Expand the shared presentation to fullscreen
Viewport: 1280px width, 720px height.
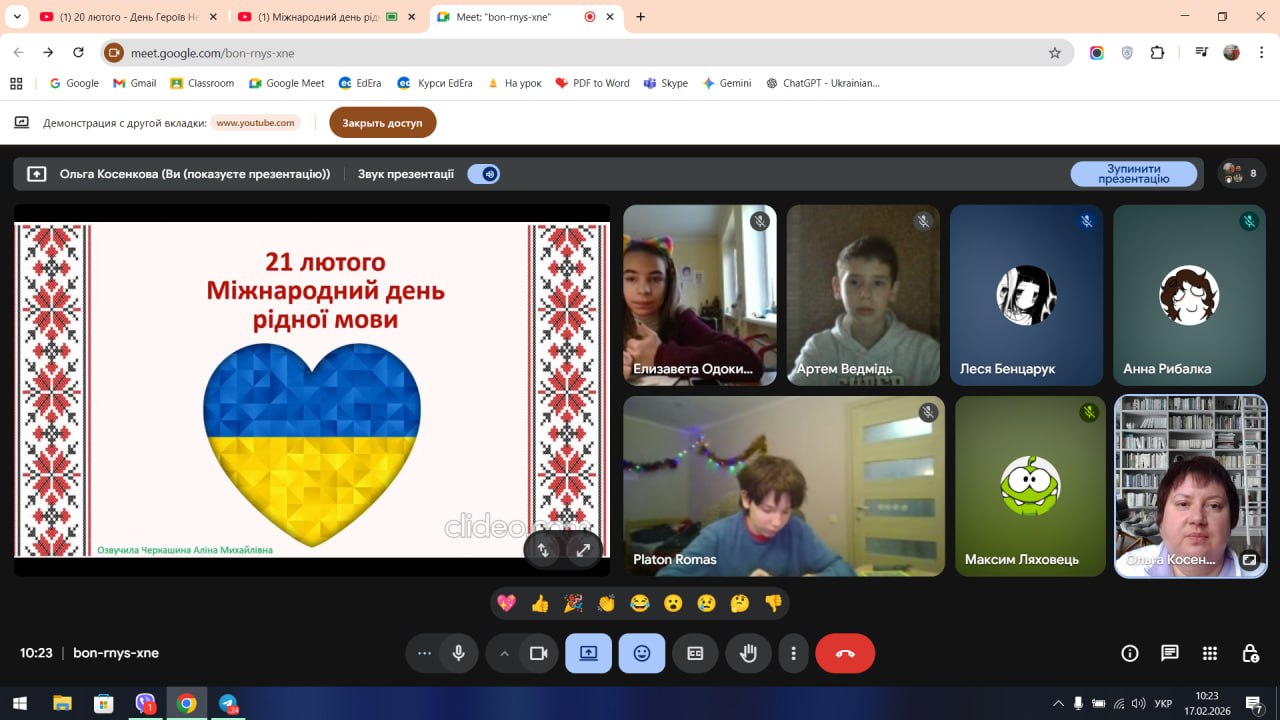(x=583, y=549)
